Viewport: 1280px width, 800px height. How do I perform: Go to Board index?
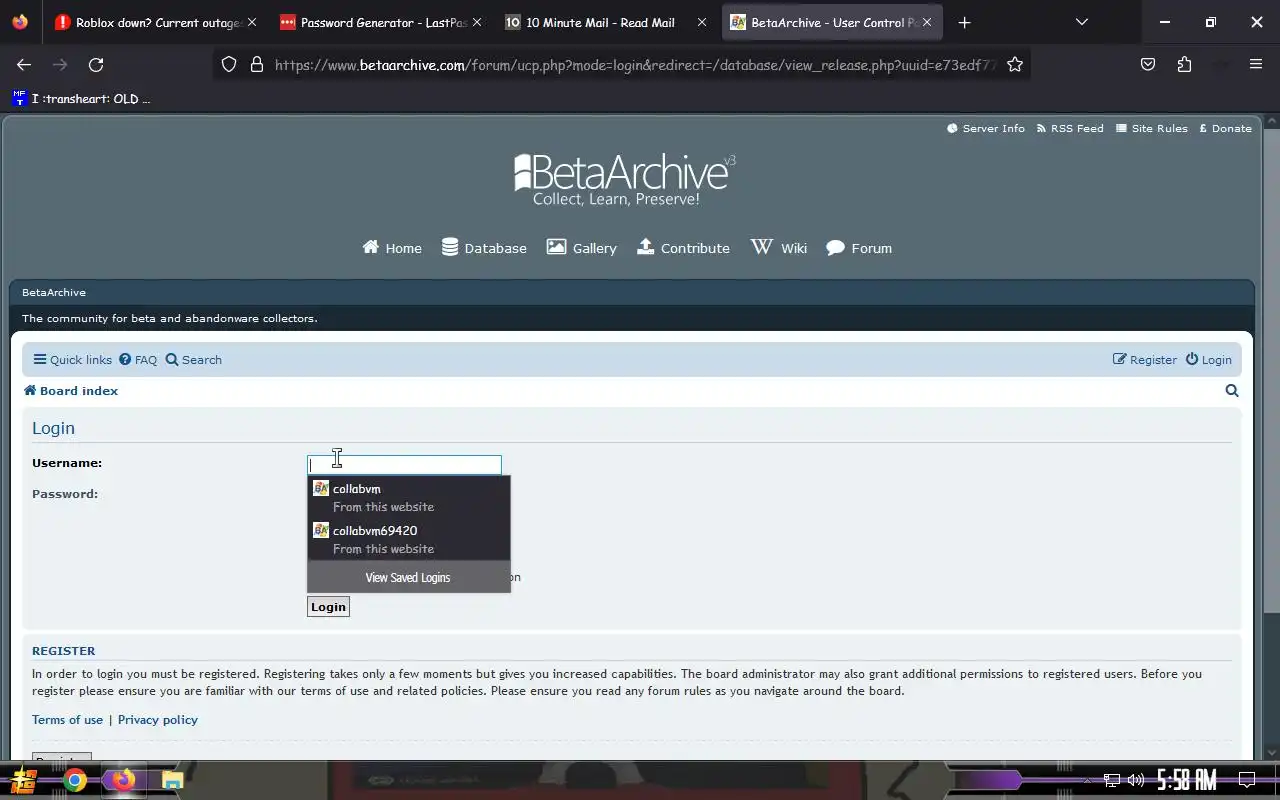71,391
